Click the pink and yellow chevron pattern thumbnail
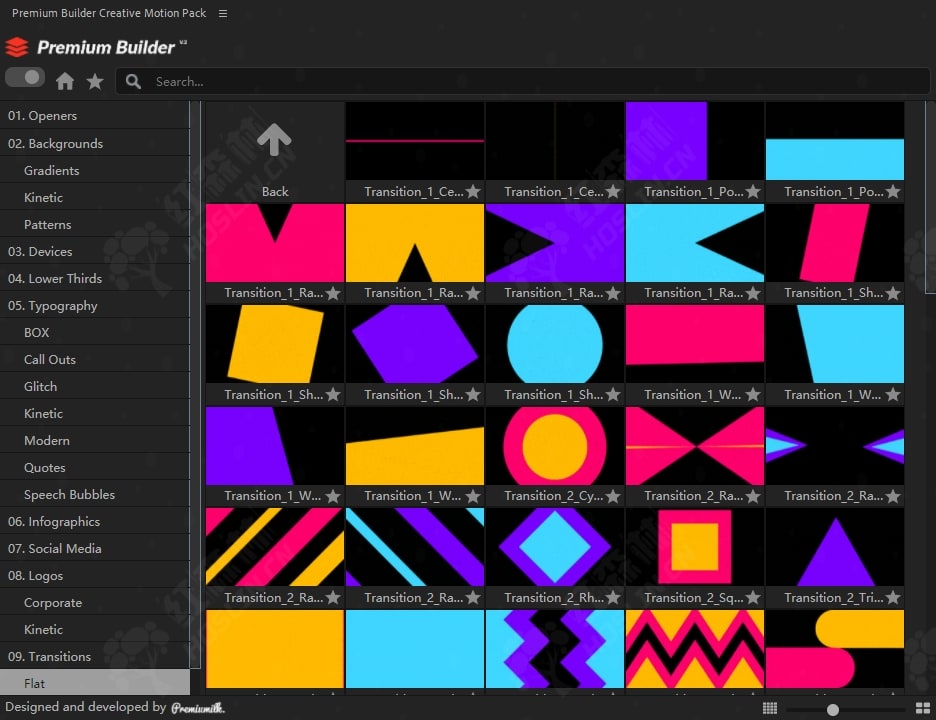The width and height of the screenshot is (936, 720). pyautogui.click(x=695, y=649)
